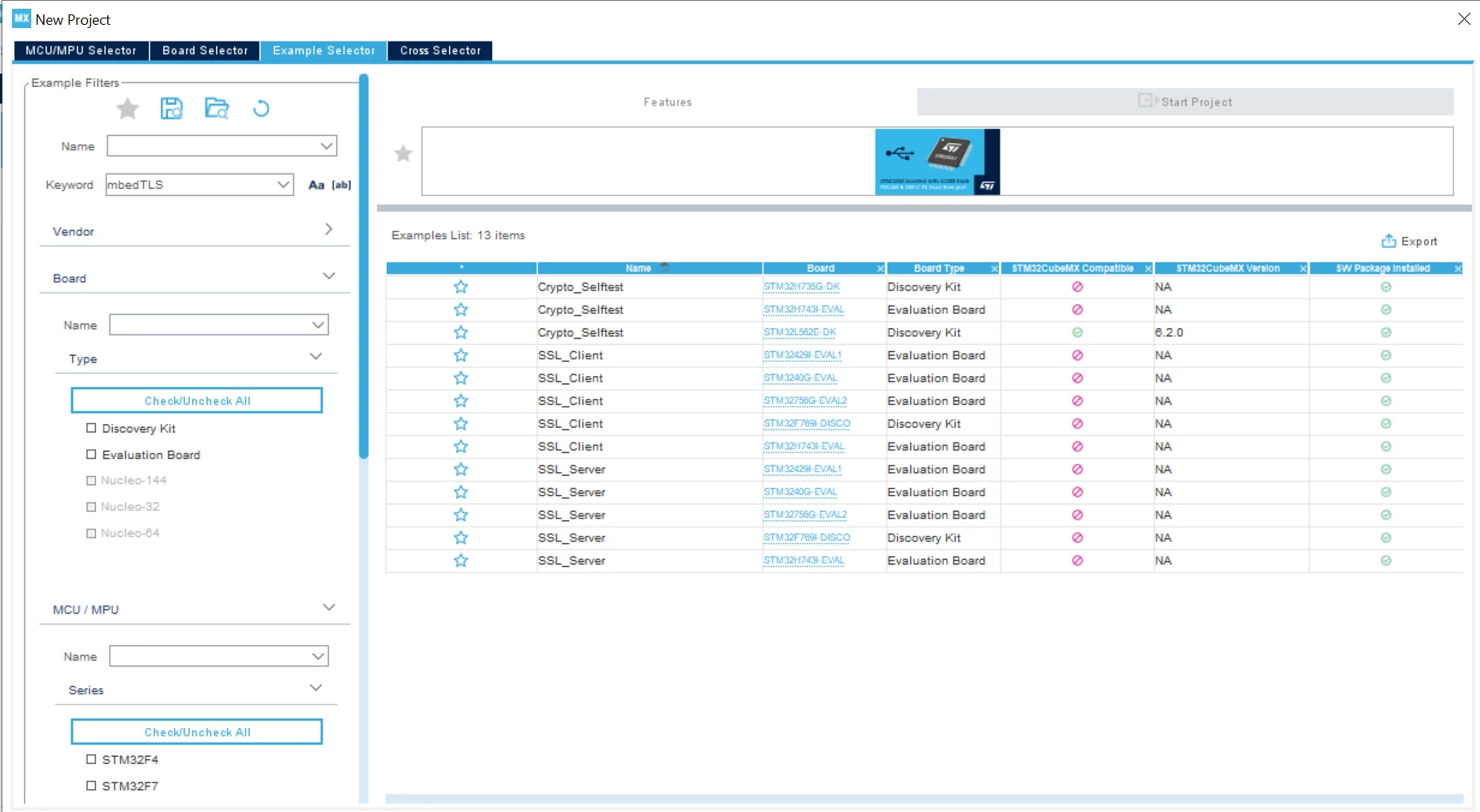Star the SSL_Client STM32H743I-EVAL example row
1480x812 pixels.
click(461, 446)
